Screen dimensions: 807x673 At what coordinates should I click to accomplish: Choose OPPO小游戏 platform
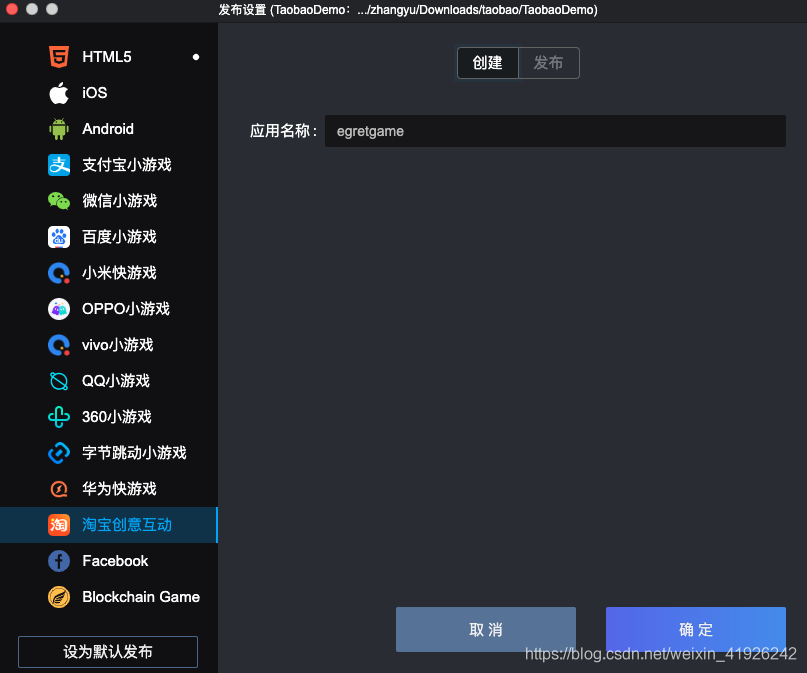point(109,309)
